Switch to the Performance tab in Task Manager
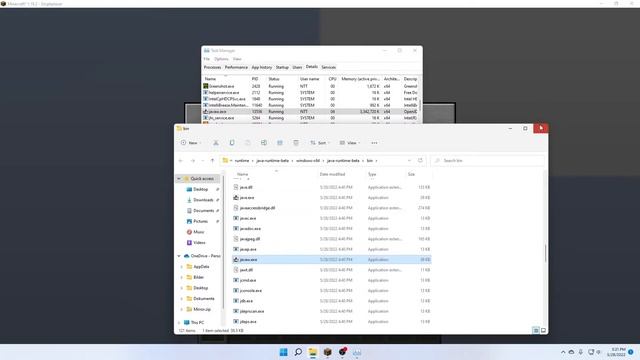The height and width of the screenshot is (360, 640). (236, 67)
